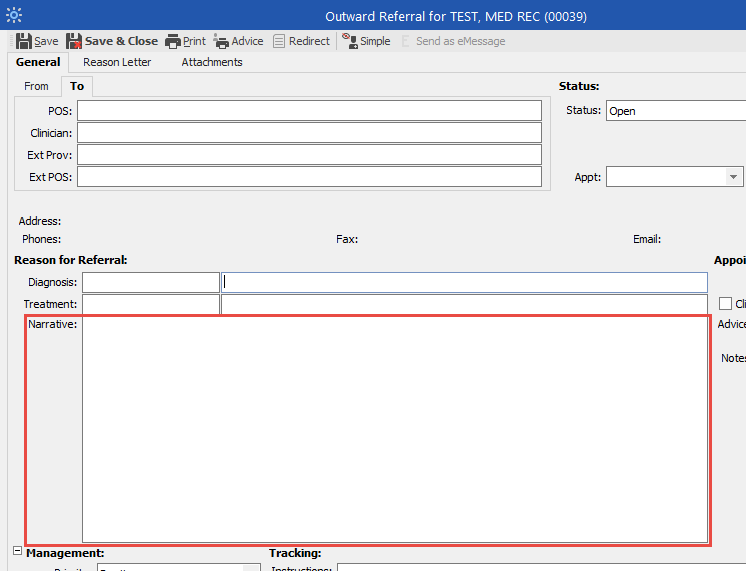Viewport: 746px width, 571px height.
Task: Click the Diagnosis code field
Action: (150, 282)
